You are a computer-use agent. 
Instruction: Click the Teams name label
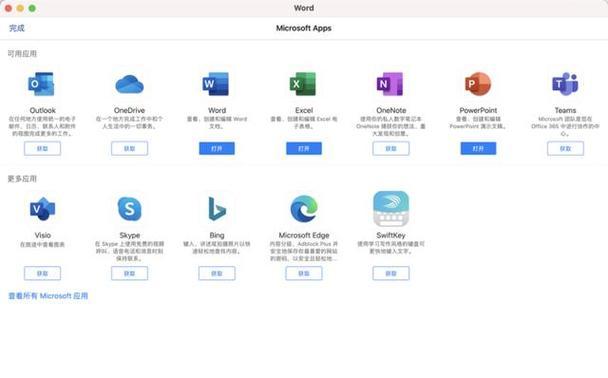coord(565,110)
